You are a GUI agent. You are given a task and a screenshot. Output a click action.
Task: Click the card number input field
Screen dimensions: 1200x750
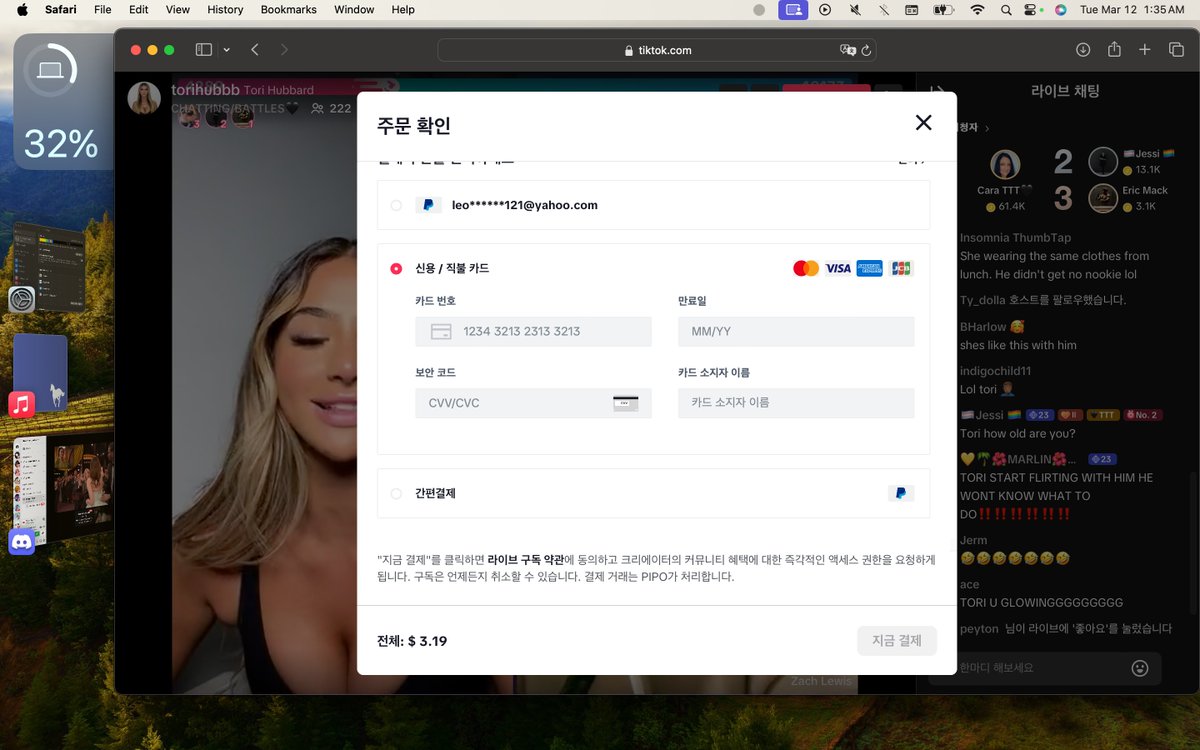point(533,331)
